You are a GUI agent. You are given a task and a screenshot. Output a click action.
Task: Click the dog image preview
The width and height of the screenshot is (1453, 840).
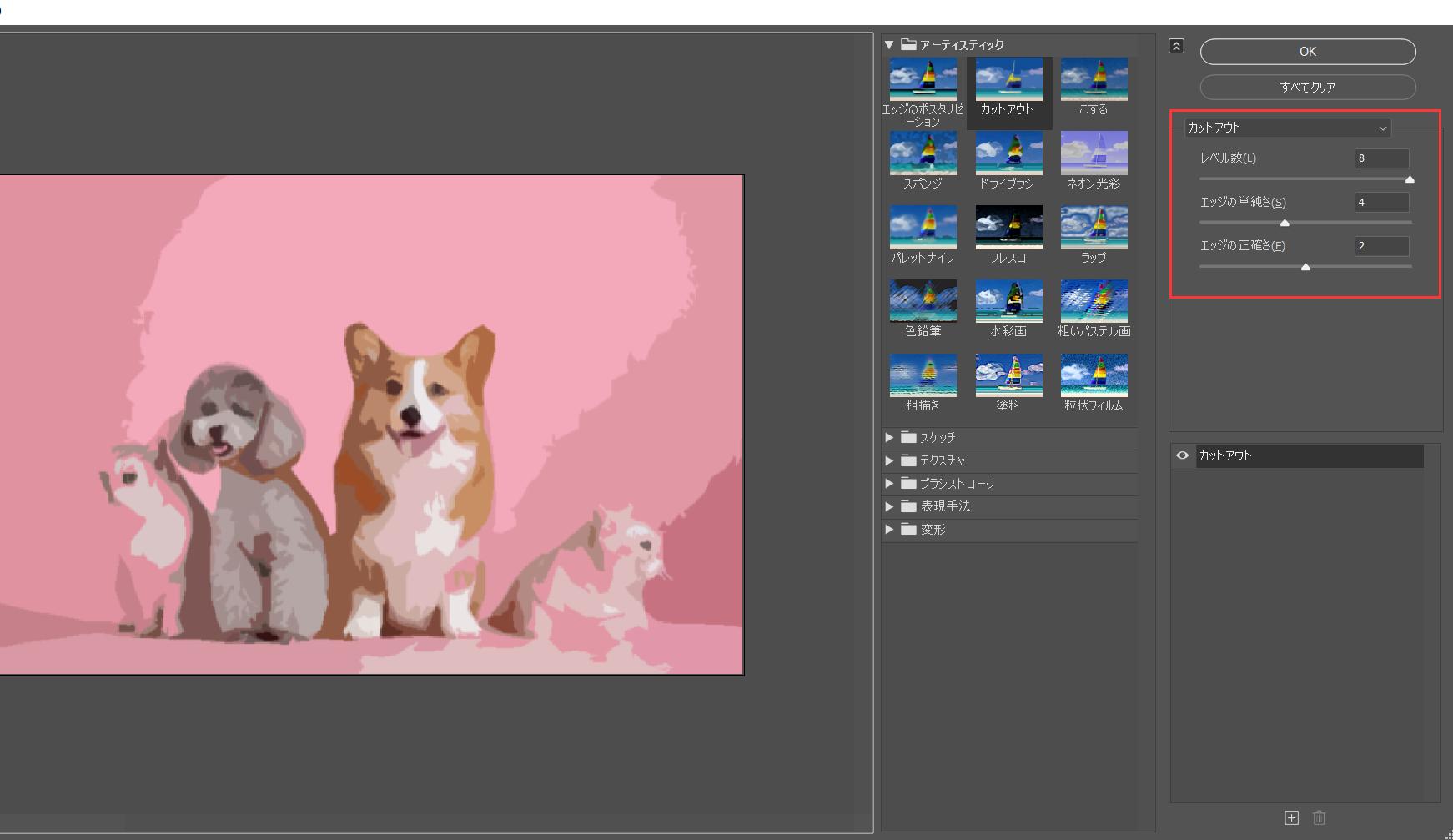[371, 425]
